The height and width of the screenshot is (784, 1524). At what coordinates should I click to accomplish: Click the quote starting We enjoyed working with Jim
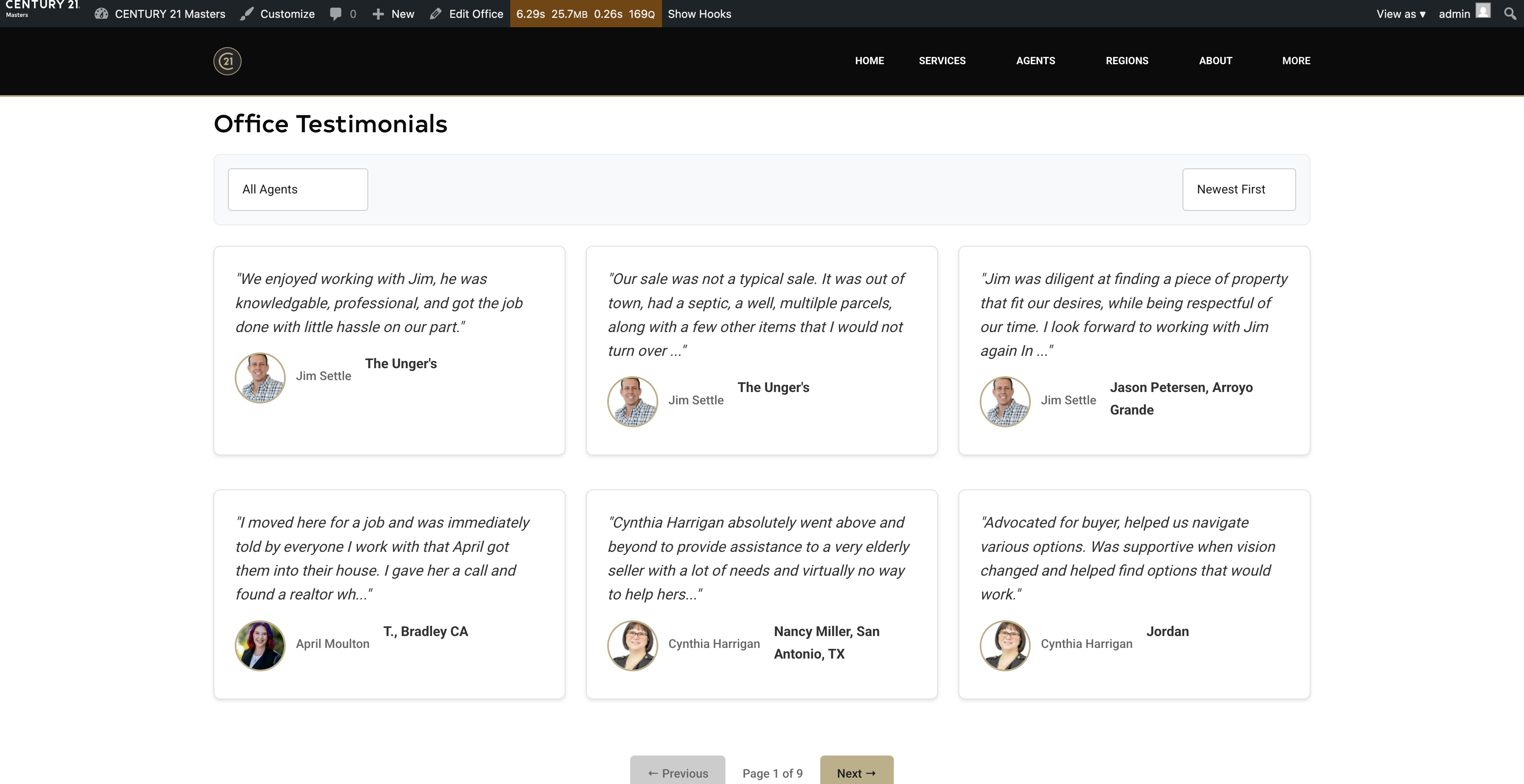point(379,303)
